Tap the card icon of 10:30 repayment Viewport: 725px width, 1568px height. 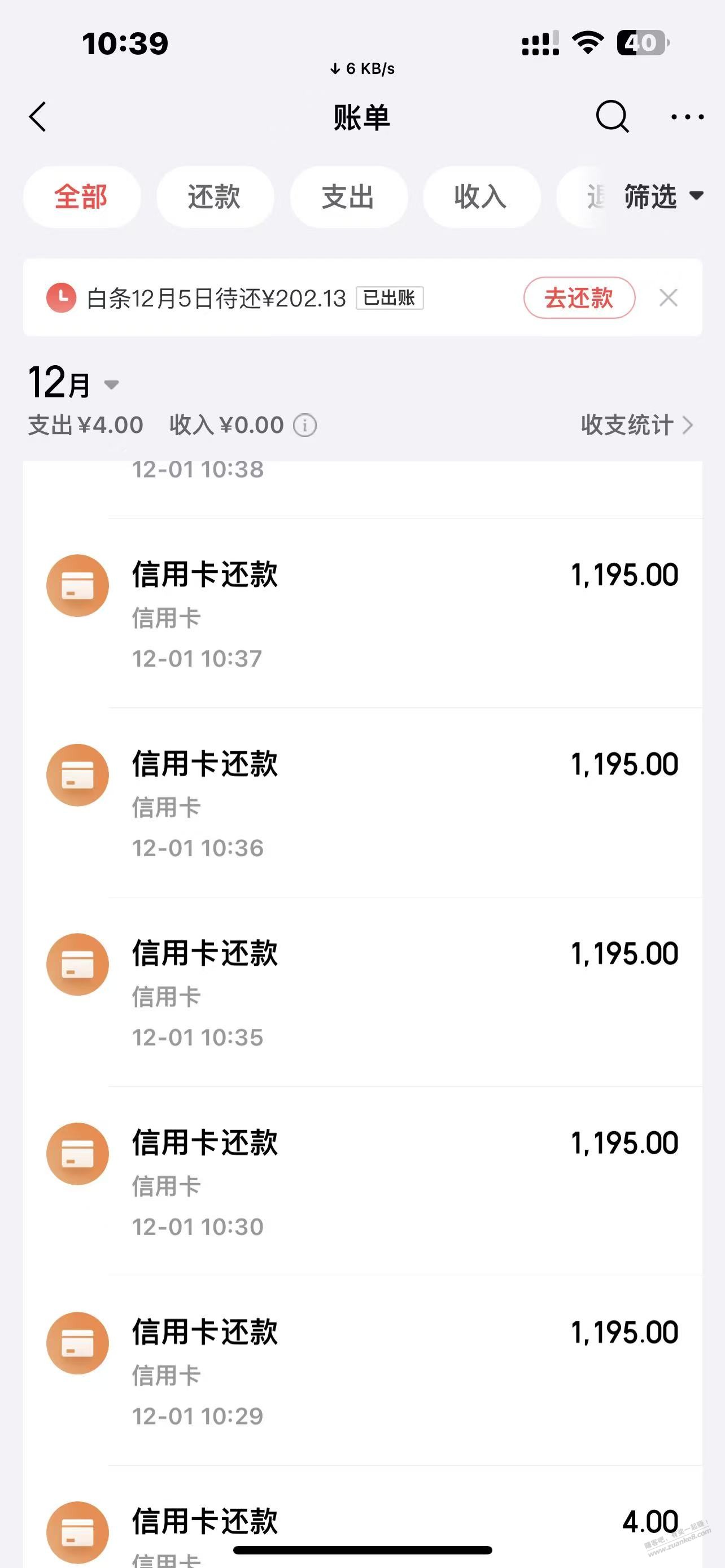click(x=77, y=1154)
